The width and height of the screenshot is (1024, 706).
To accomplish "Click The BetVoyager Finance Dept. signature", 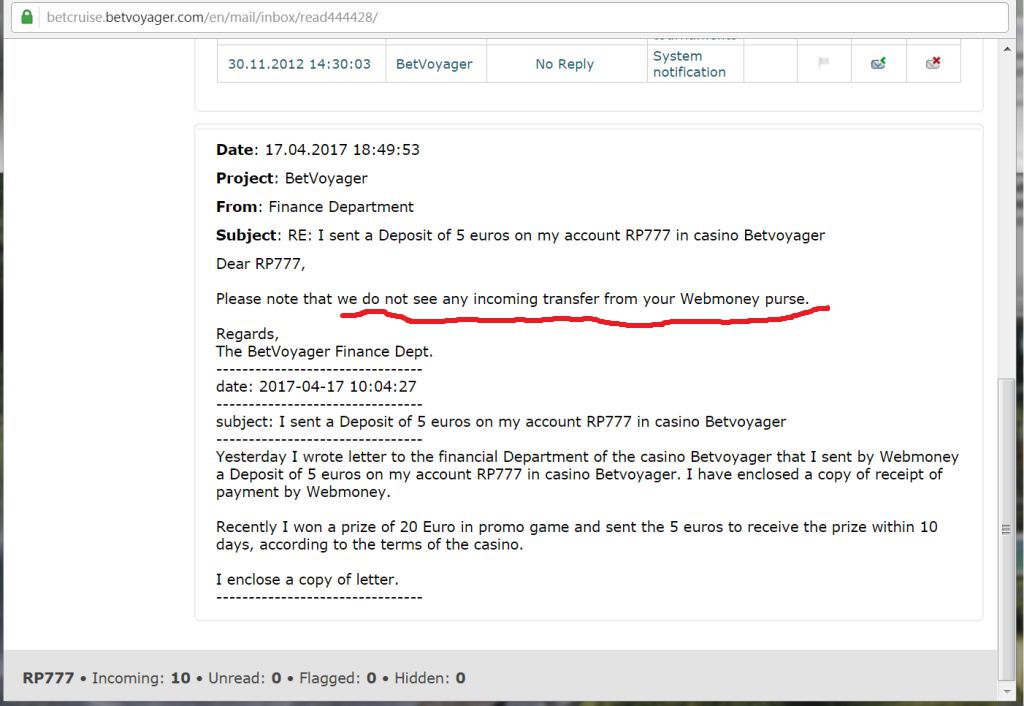I will tap(325, 351).
